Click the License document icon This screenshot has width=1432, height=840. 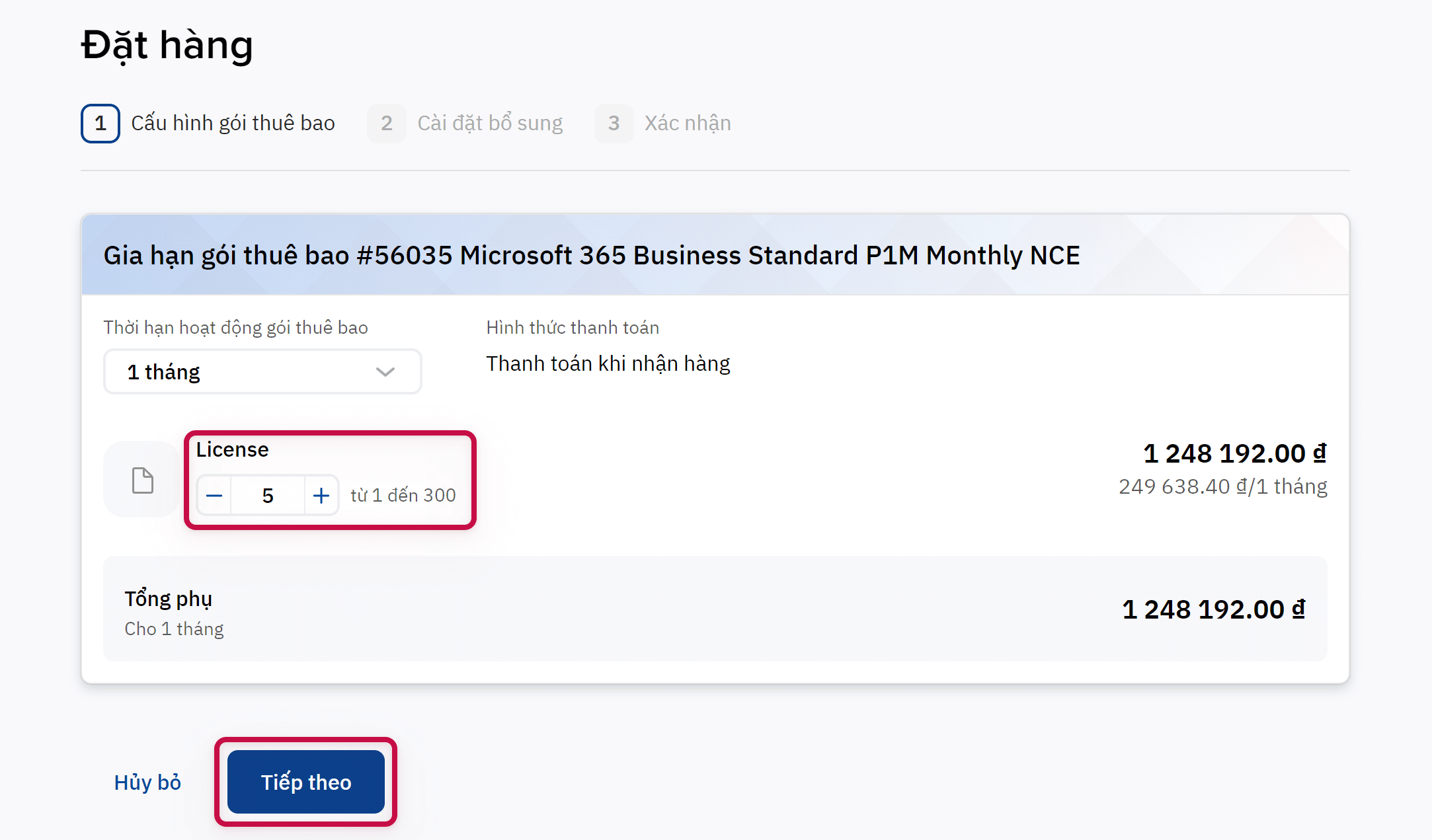(143, 480)
